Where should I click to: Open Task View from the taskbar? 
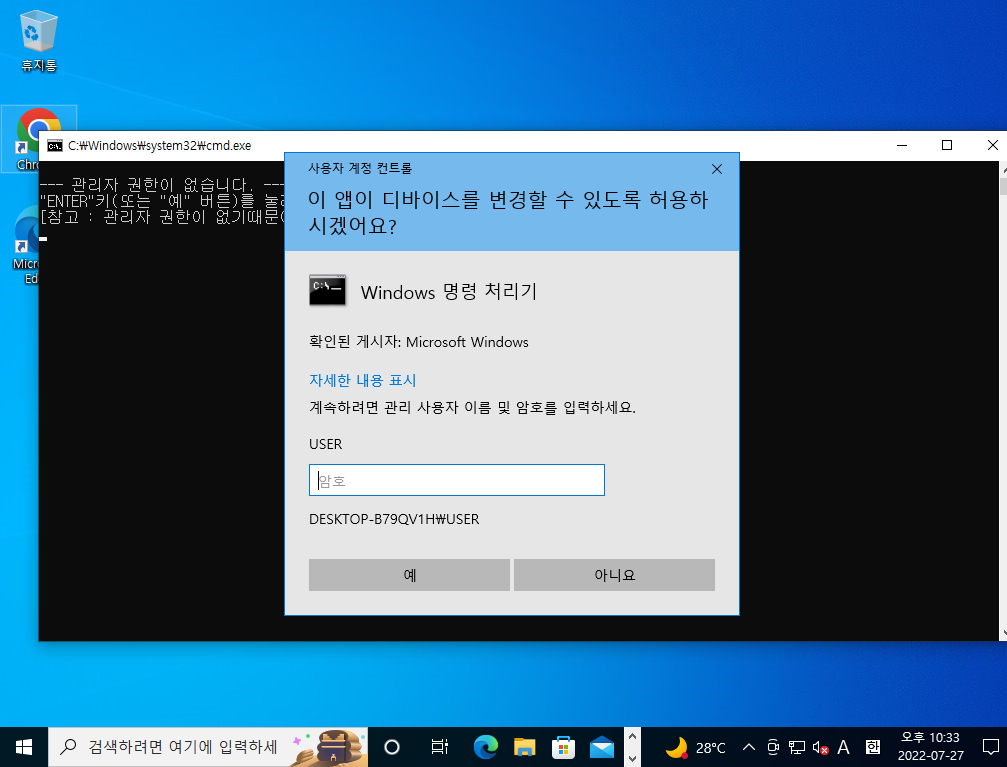tap(439, 747)
